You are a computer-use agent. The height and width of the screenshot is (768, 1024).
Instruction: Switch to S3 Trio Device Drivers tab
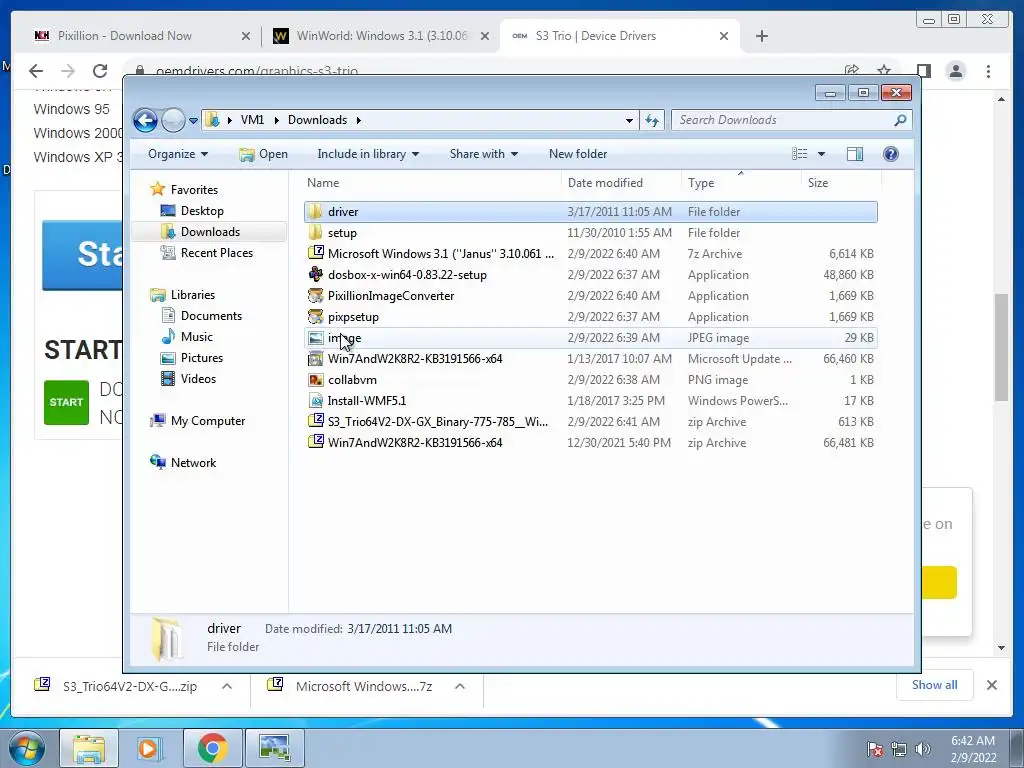(x=618, y=36)
